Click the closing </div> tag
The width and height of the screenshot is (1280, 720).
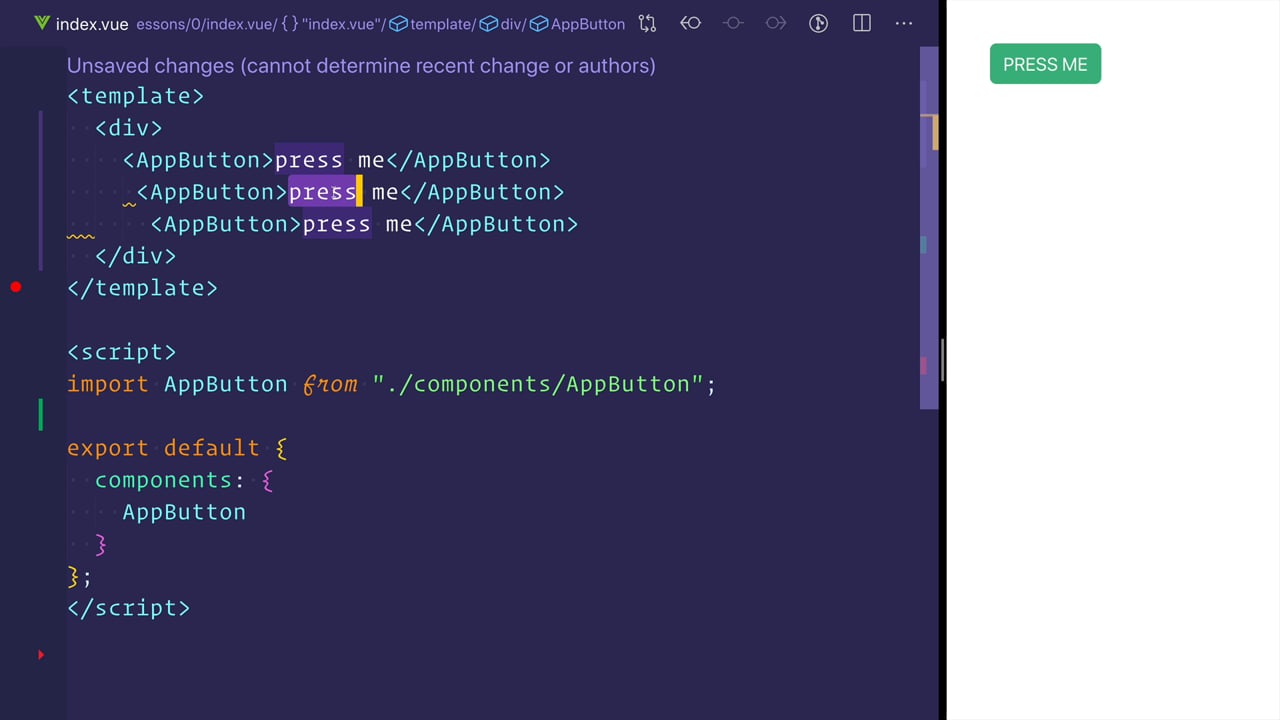pos(135,256)
